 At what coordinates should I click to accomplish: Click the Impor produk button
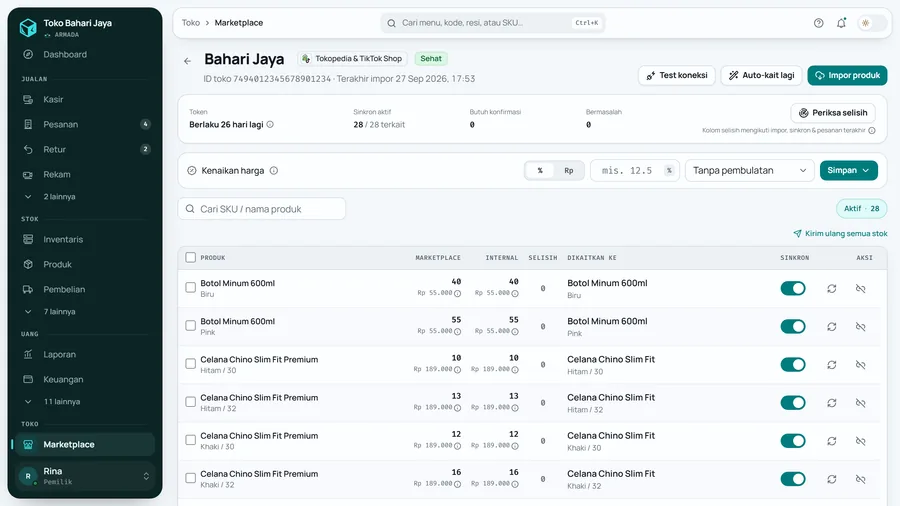pos(847,75)
